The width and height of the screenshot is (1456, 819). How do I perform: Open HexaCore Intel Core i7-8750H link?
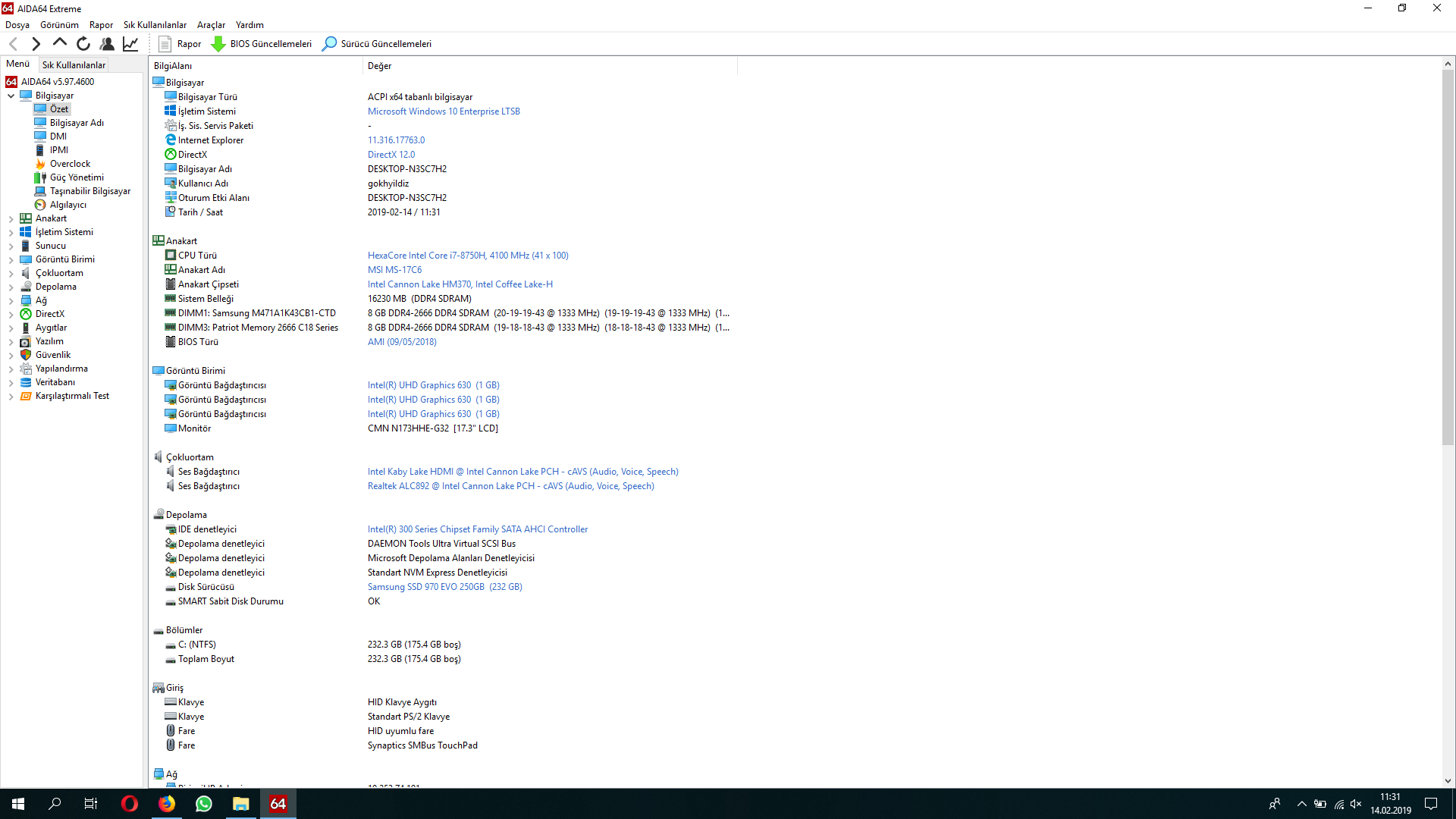coord(468,256)
